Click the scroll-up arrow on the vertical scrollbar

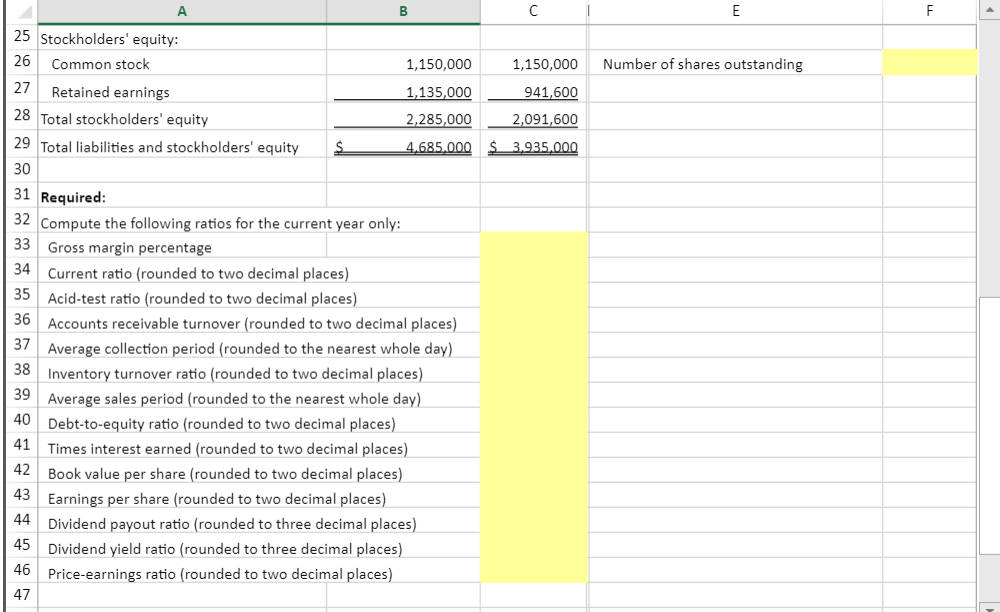coord(991,10)
